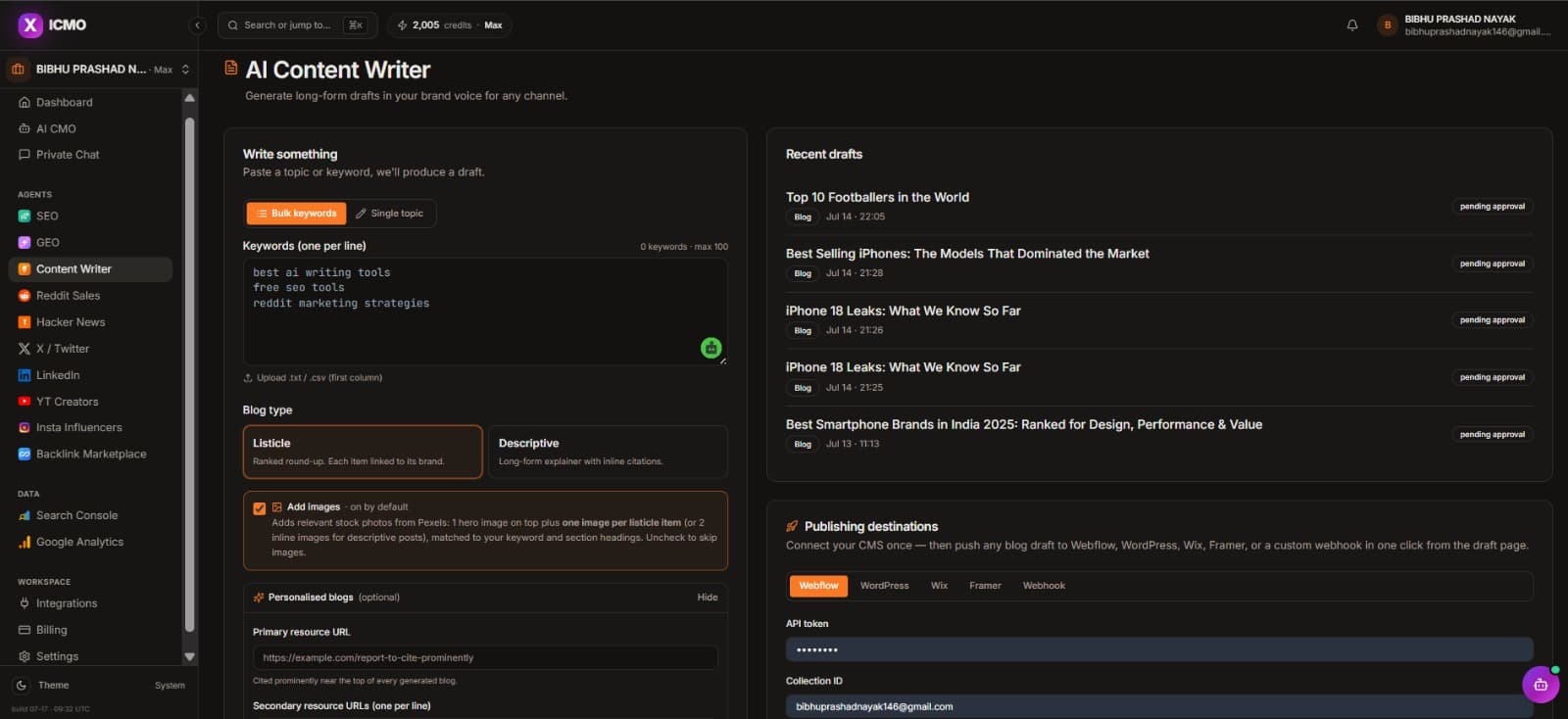Open draft Top 10 Footballers in the World
1568x719 pixels.
click(877, 197)
